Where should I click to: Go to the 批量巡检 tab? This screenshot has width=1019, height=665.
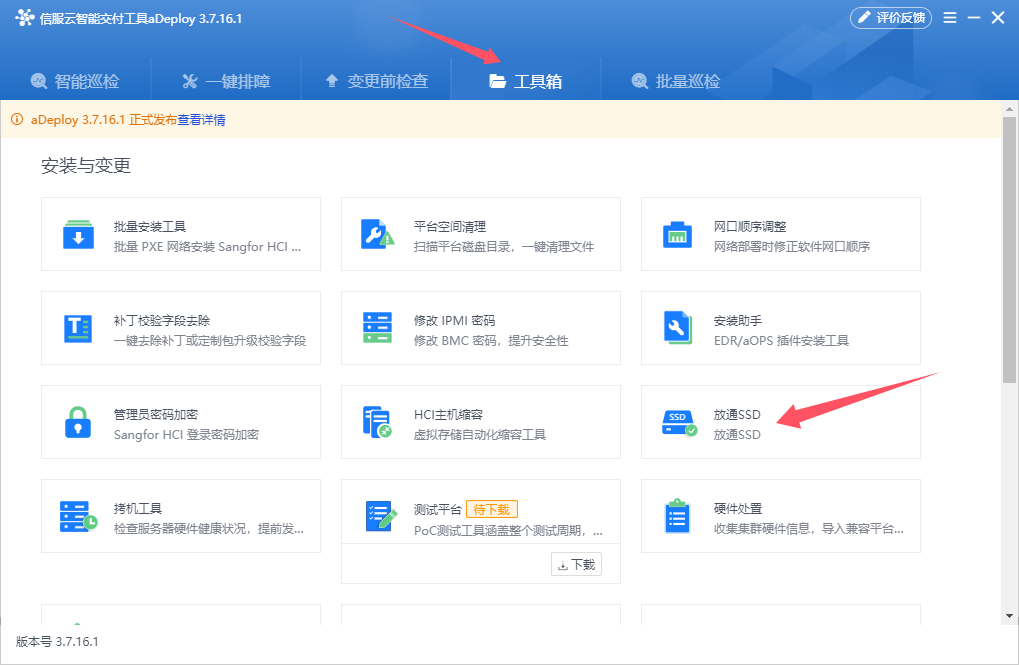(676, 81)
